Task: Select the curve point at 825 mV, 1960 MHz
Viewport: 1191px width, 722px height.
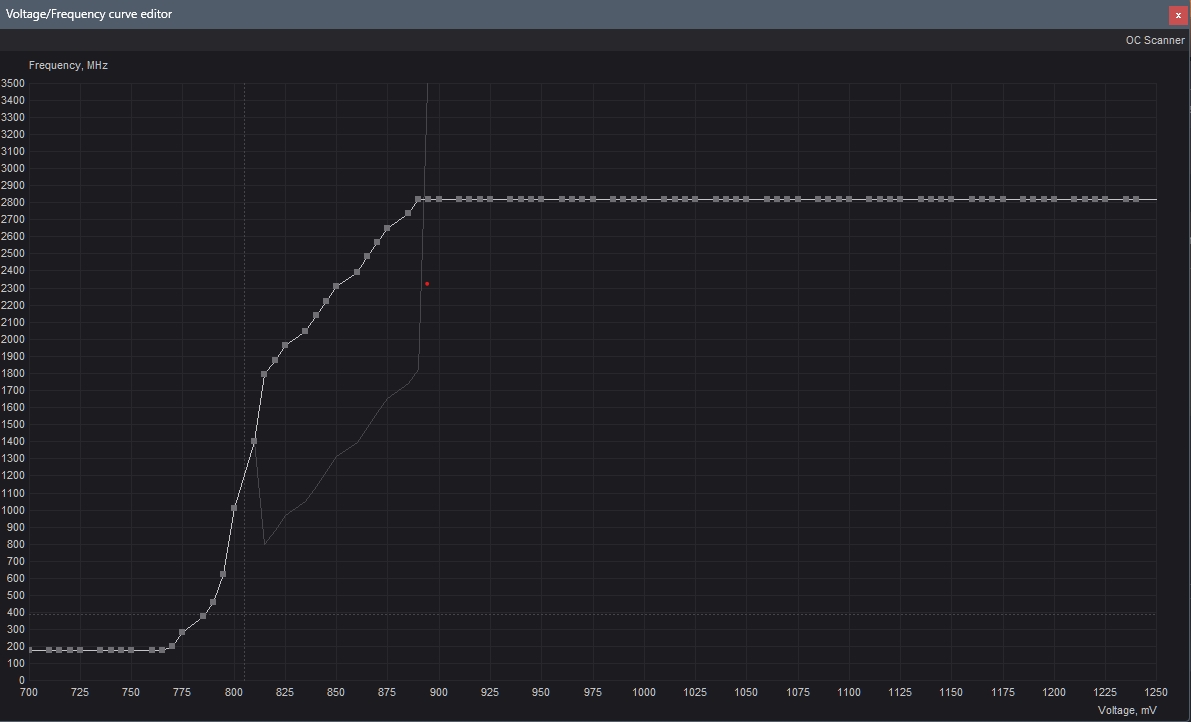Action: 285,345
